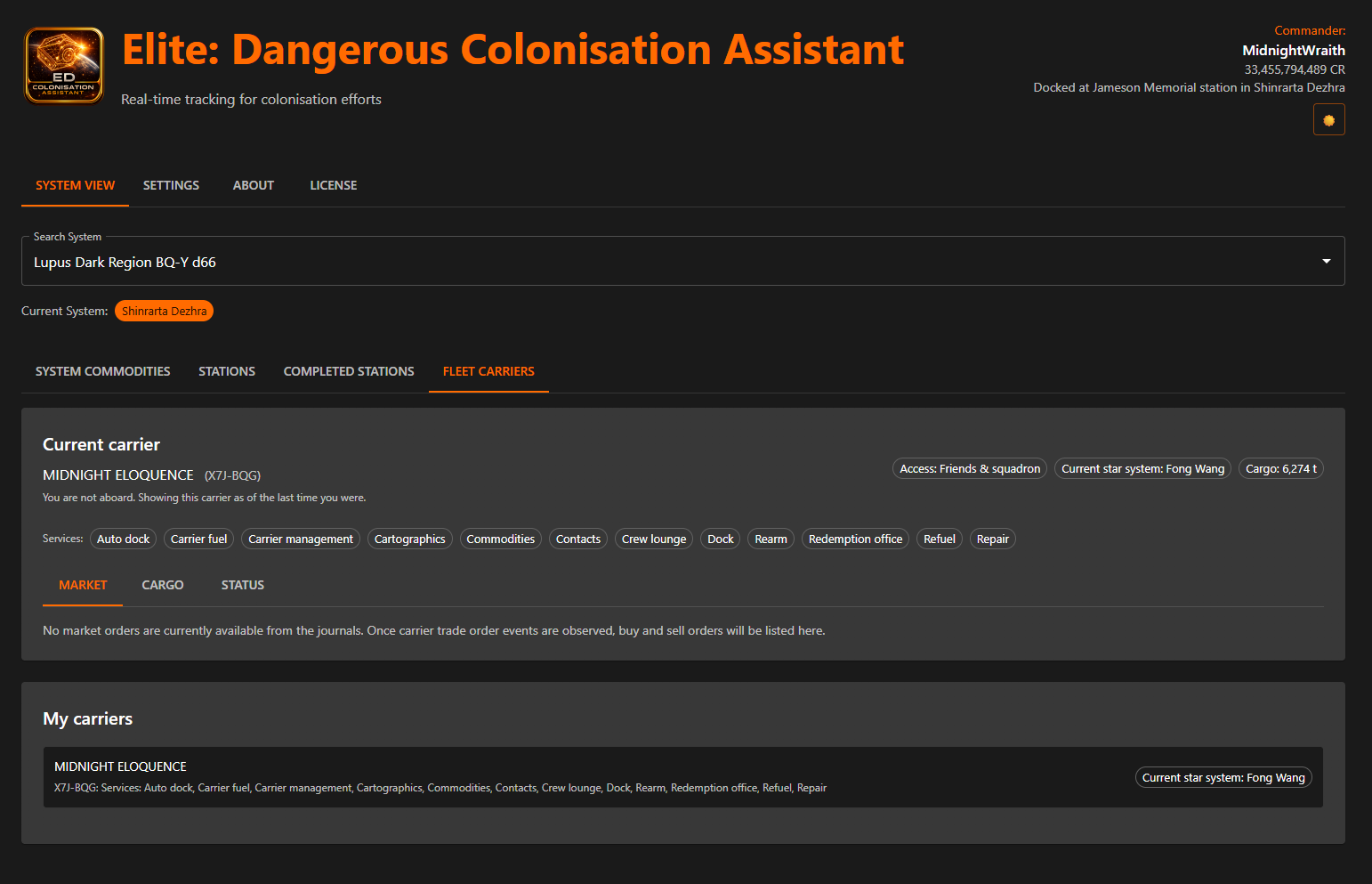The image size is (1372, 884).
Task: Select the Fleet Carriers tab
Action: click(x=488, y=371)
